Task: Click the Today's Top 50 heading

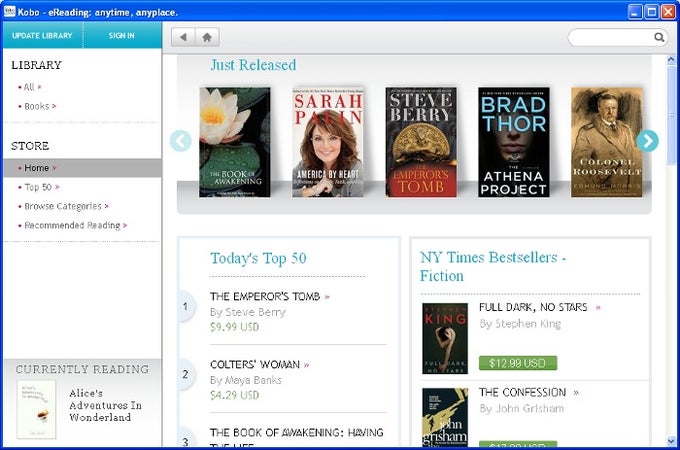Action: click(258, 258)
